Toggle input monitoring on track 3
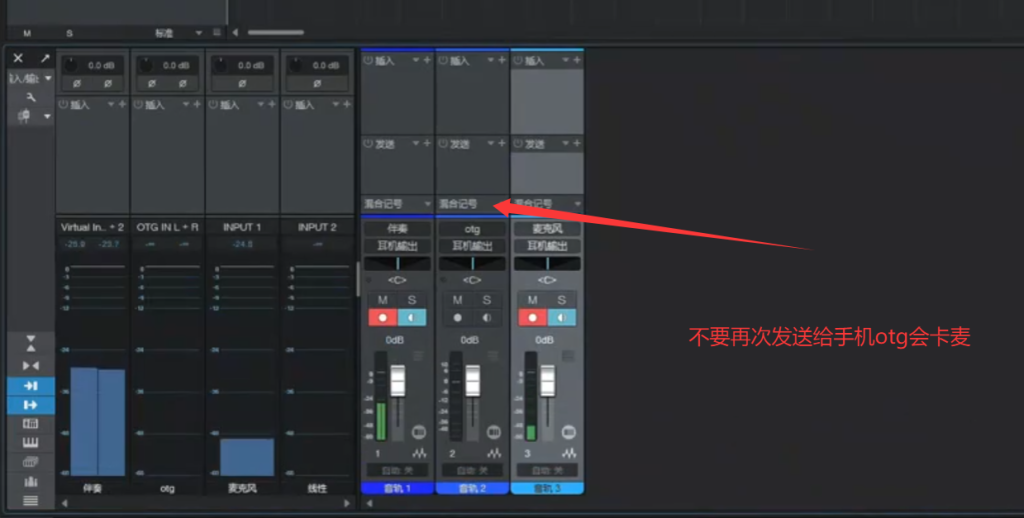 [x=562, y=318]
